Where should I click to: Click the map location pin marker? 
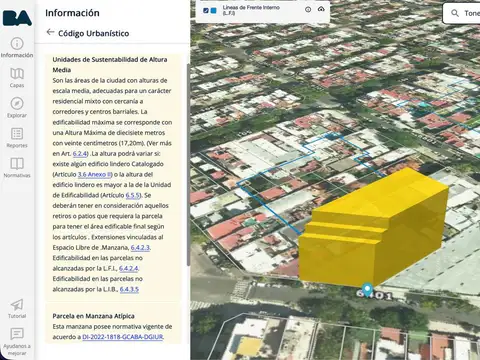point(367,289)
